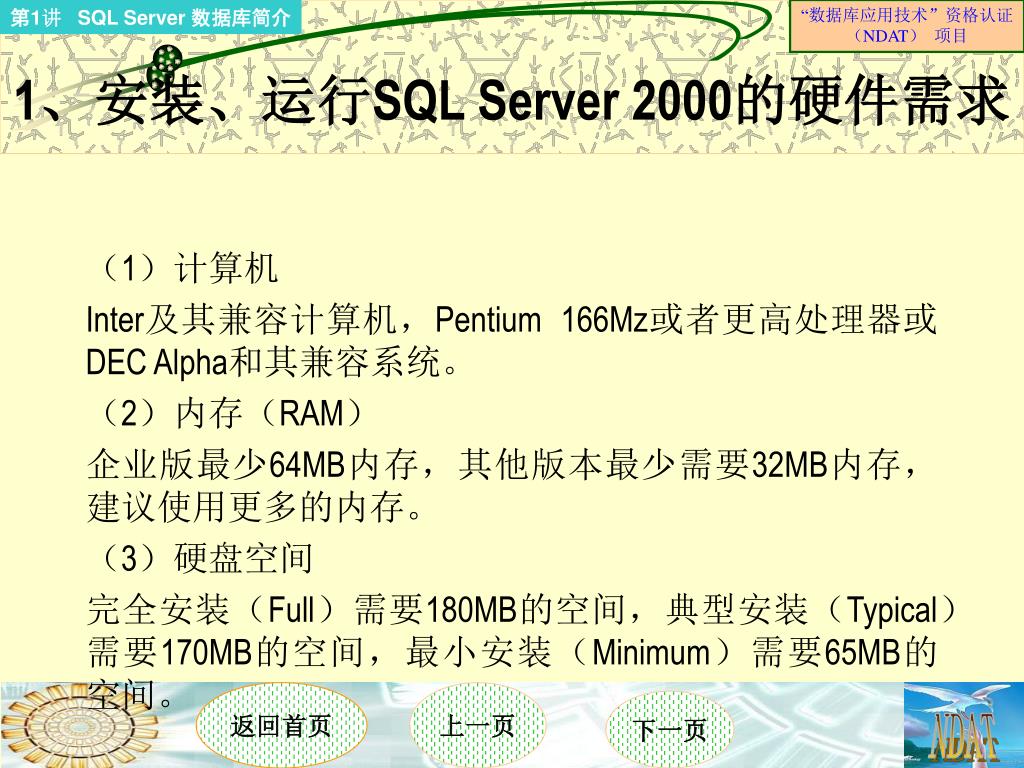
Task: Select the （2）内存（RAM） heading
Action: tap(230, 413)
